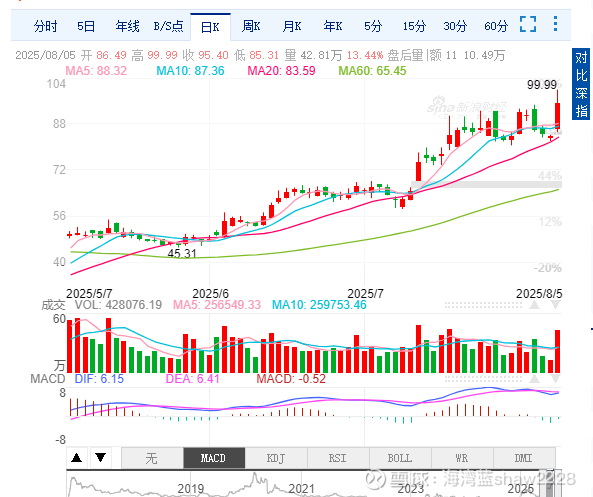
Task: Click the volume panel dotted drag handle
Action: click(x=483, y=305)
